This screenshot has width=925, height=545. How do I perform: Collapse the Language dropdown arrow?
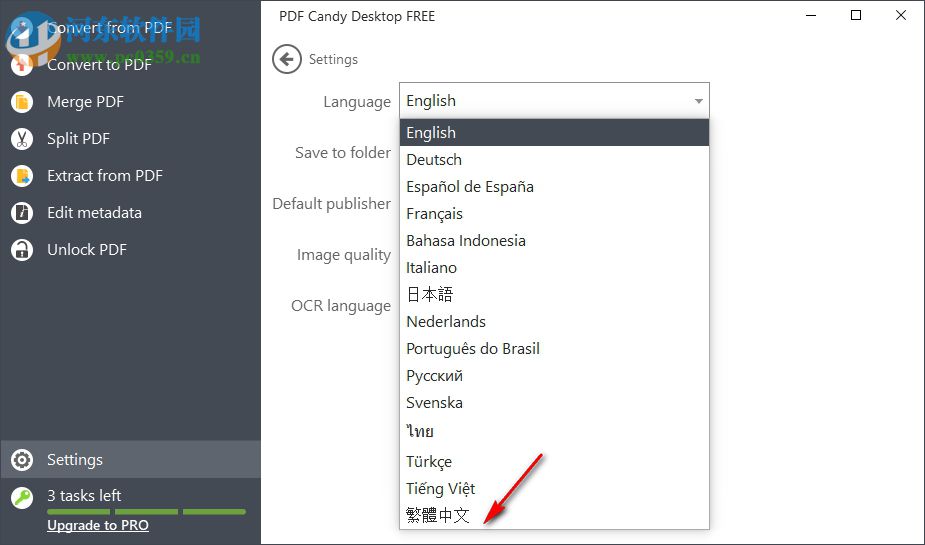[x=698, y=101]
